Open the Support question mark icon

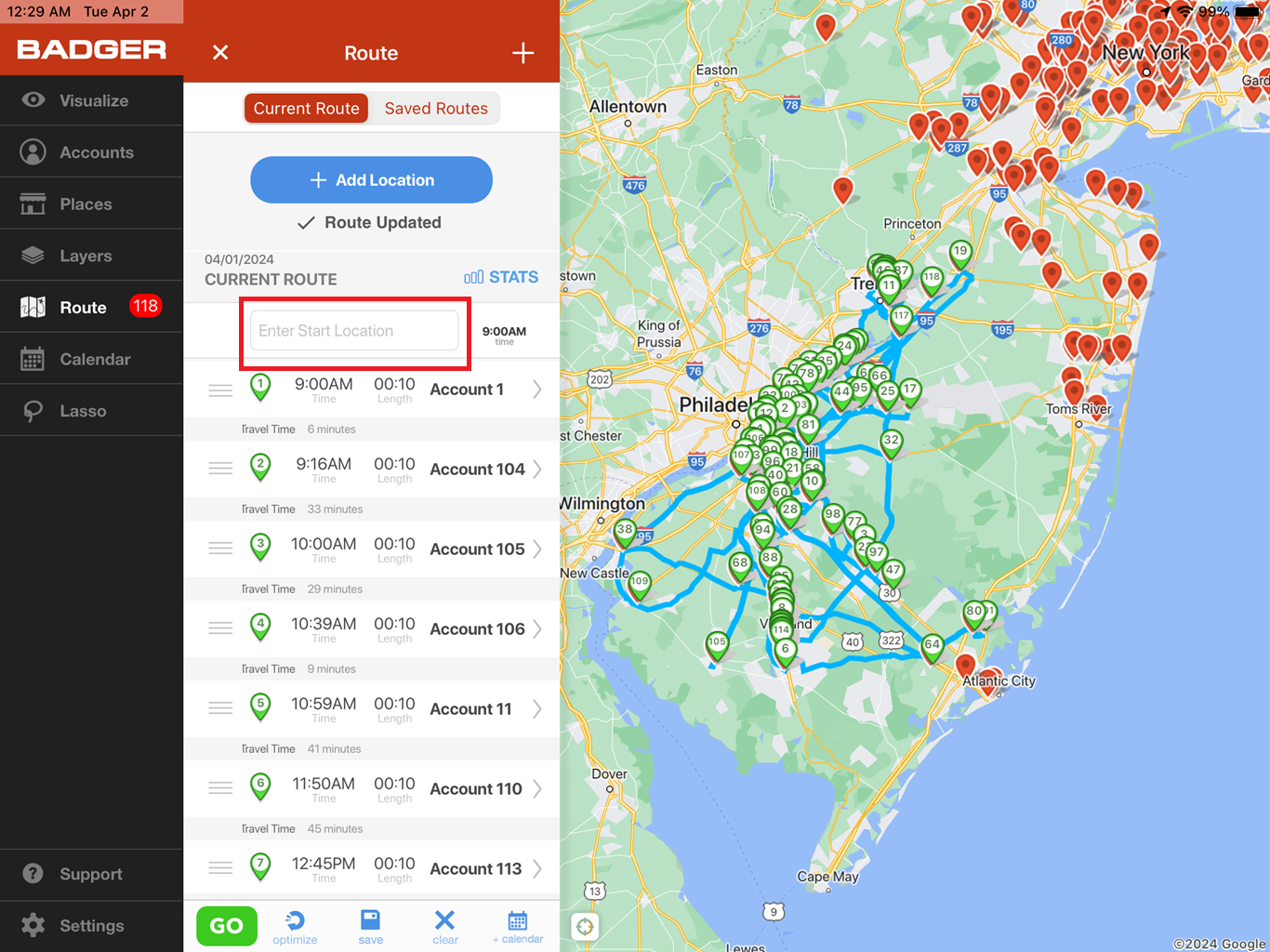coord(33,874)
